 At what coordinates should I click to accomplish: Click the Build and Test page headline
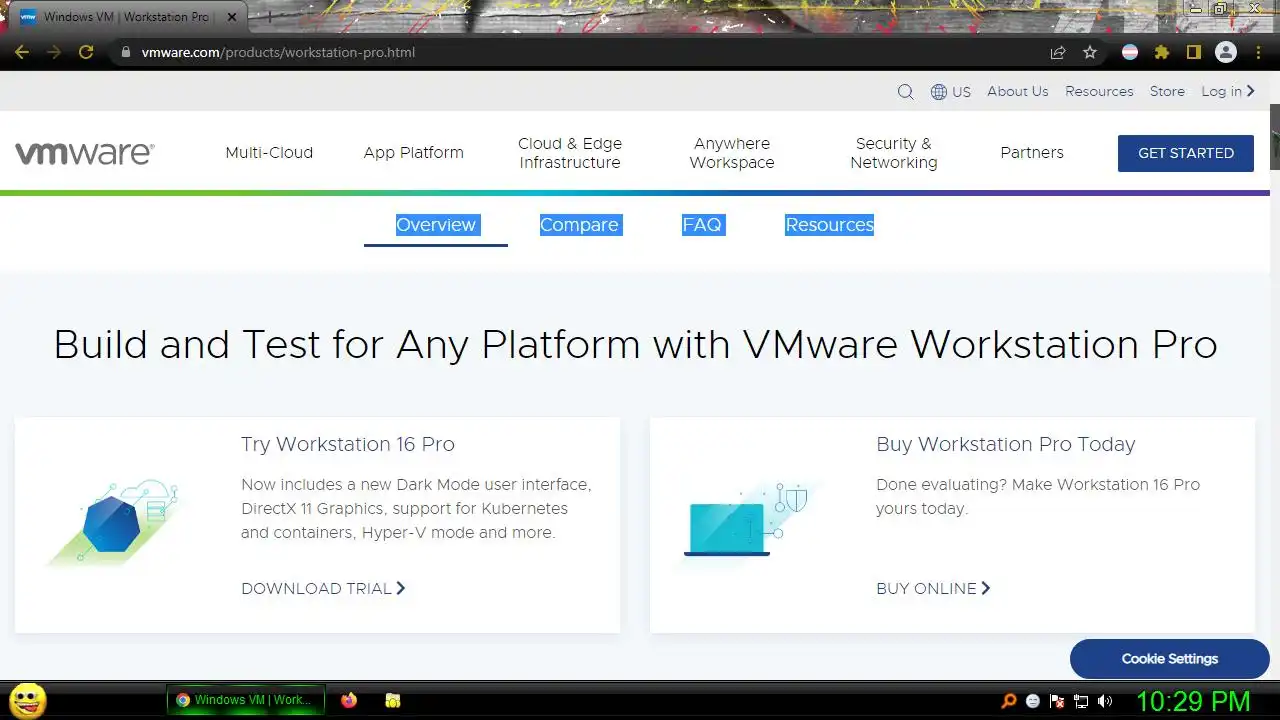[x=635, y=345]
